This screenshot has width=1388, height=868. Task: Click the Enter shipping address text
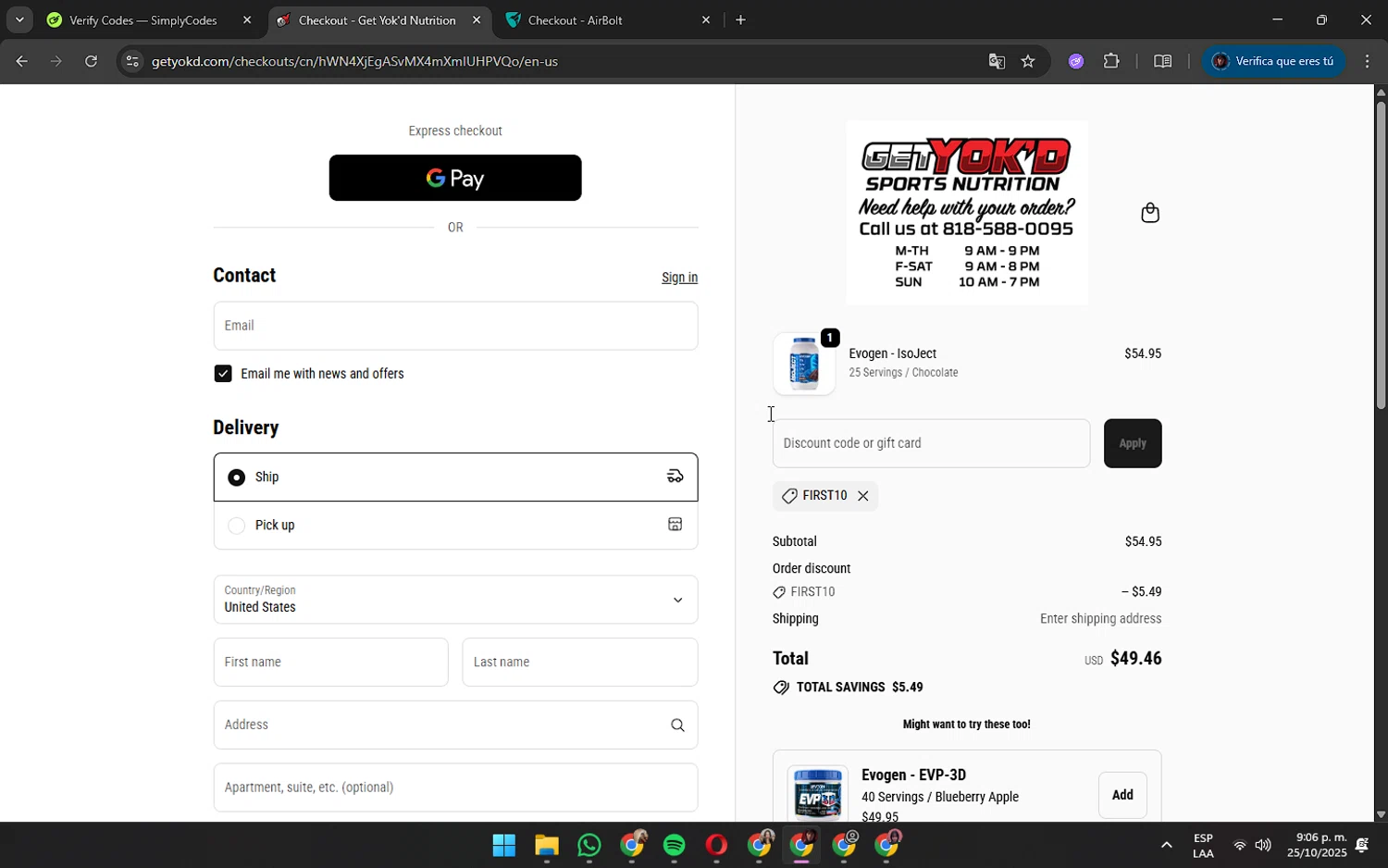point(1100,619)
